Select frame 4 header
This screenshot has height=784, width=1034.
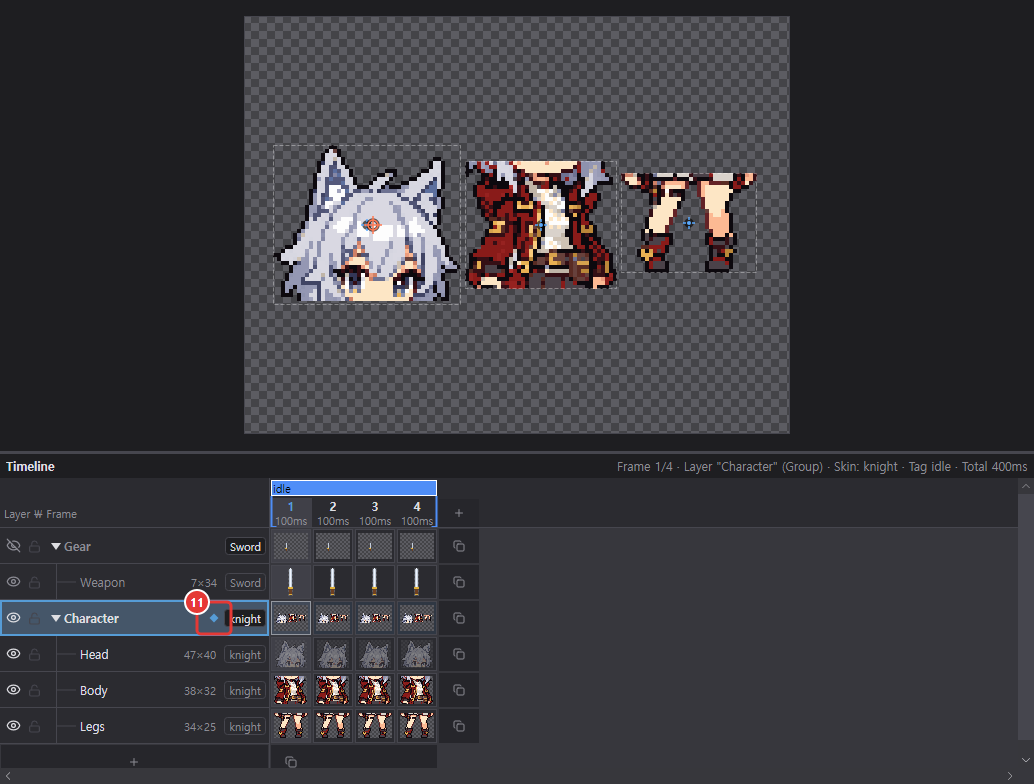(417, 512)
